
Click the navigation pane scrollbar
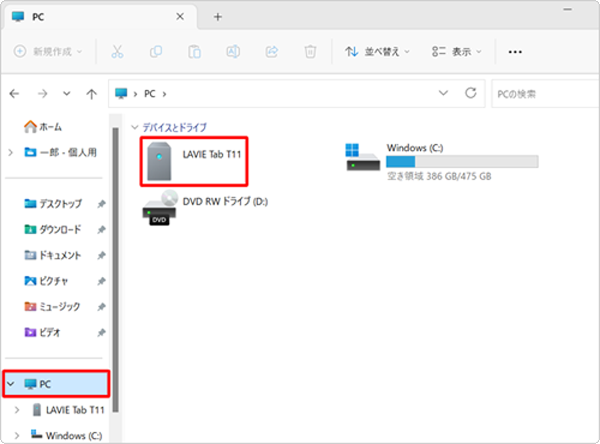pyautogui.click(x=115, y=270)
